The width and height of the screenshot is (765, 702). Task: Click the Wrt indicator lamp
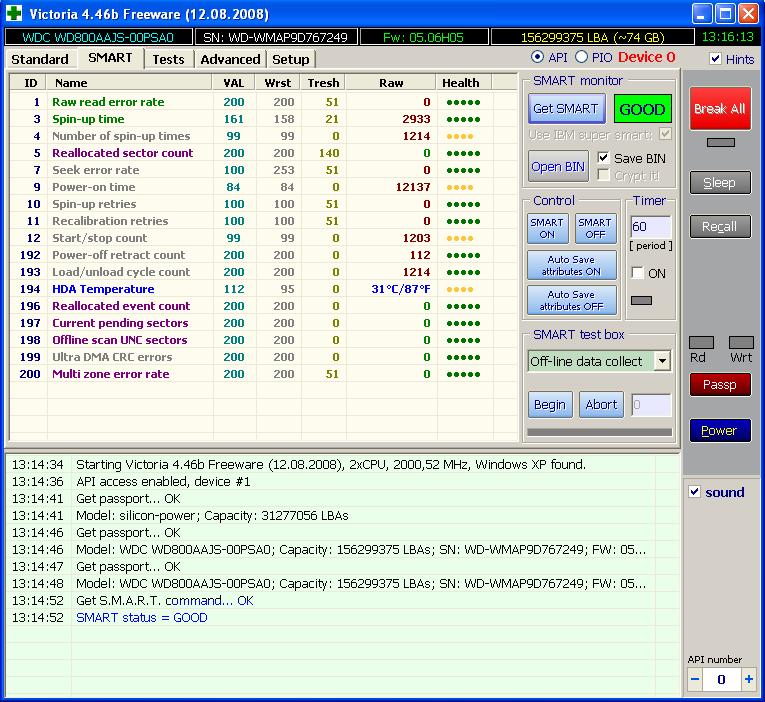(x=741, y=342)
